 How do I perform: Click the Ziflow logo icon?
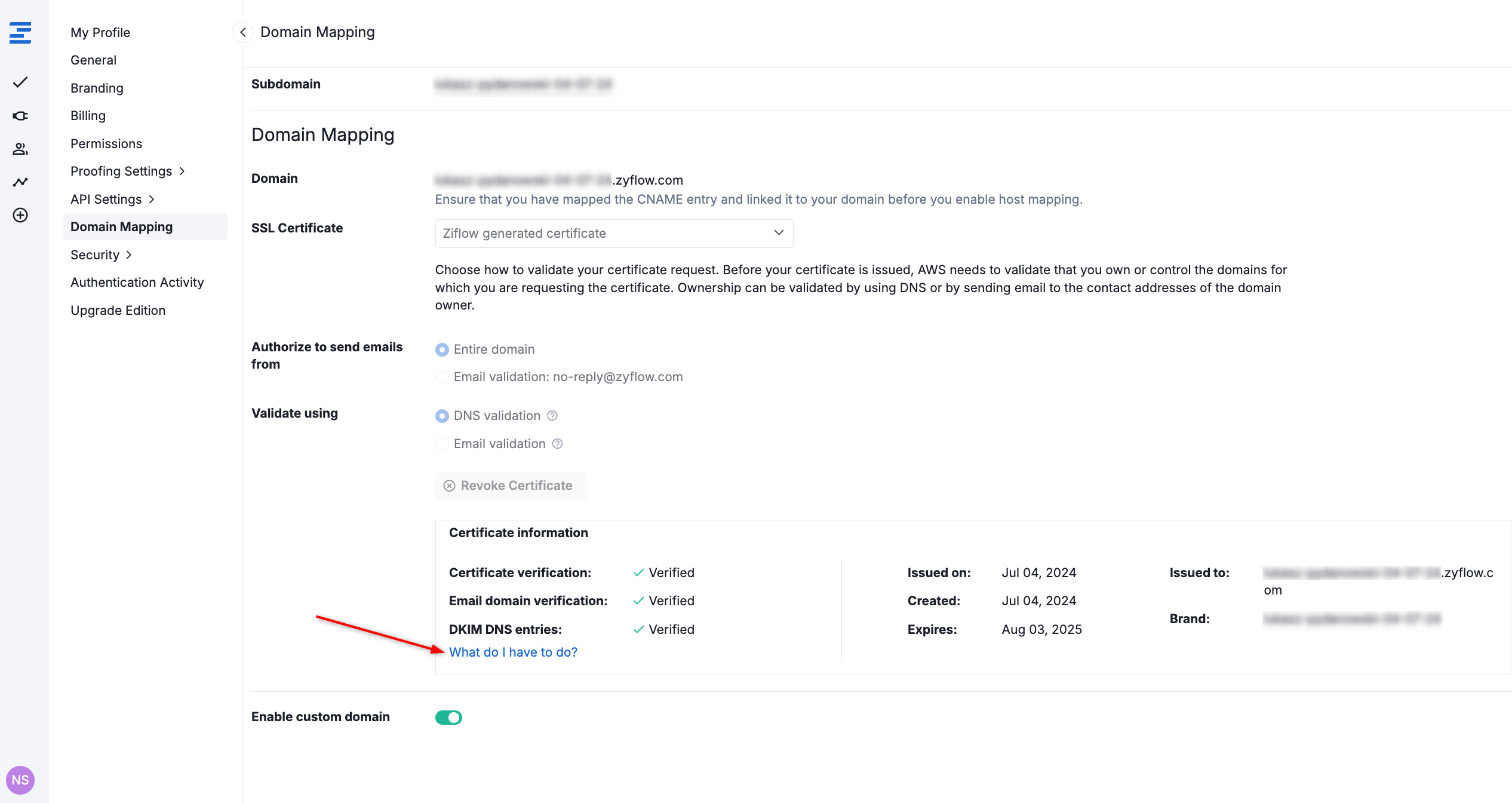pos(20,33)
